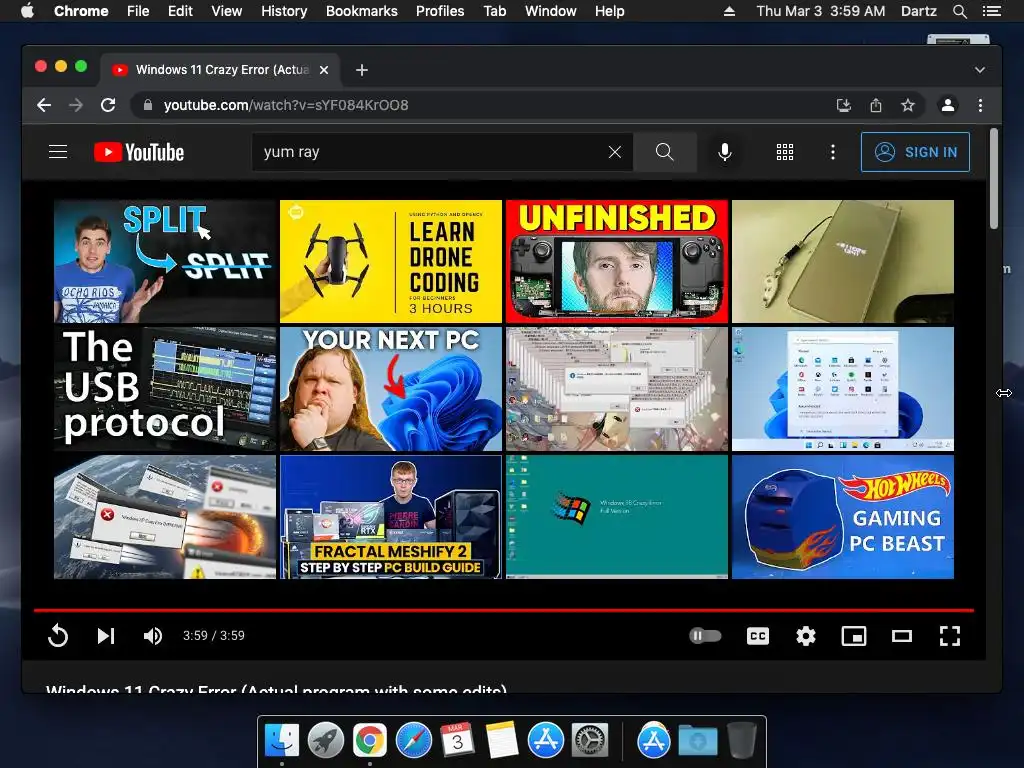Close the Windows 11 Crazy Error tab
1024x768 pixels.
(x=324, y=70)
